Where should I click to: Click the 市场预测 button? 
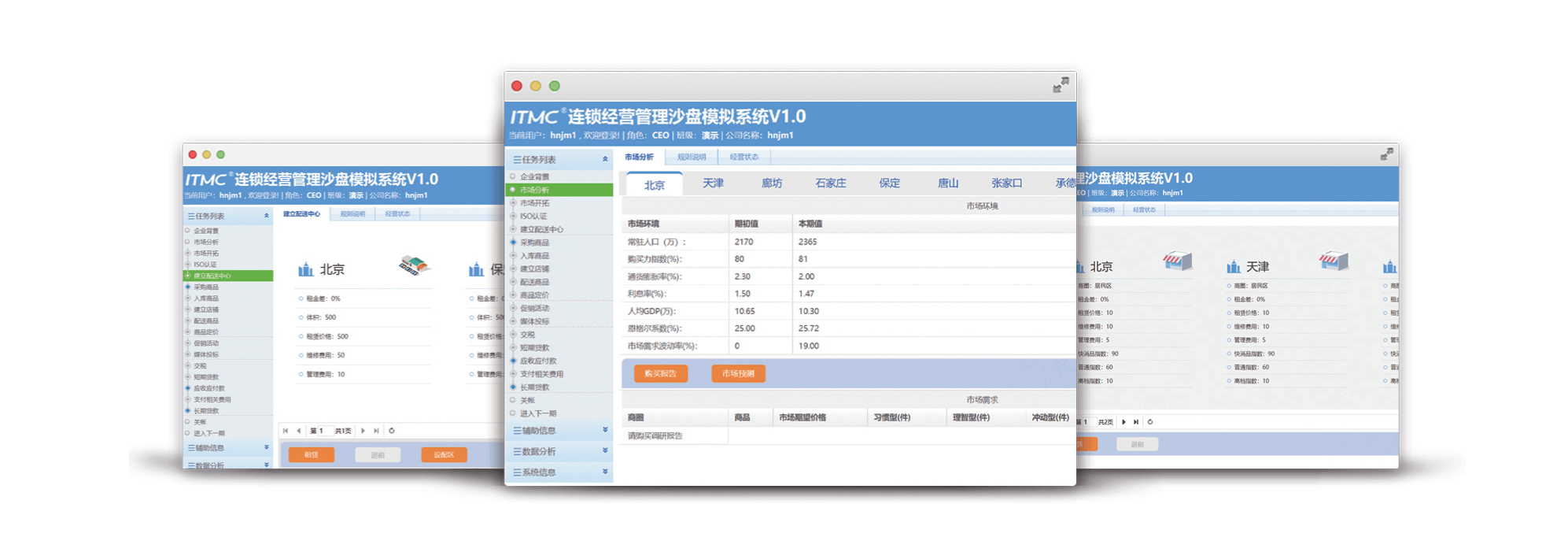738,373
